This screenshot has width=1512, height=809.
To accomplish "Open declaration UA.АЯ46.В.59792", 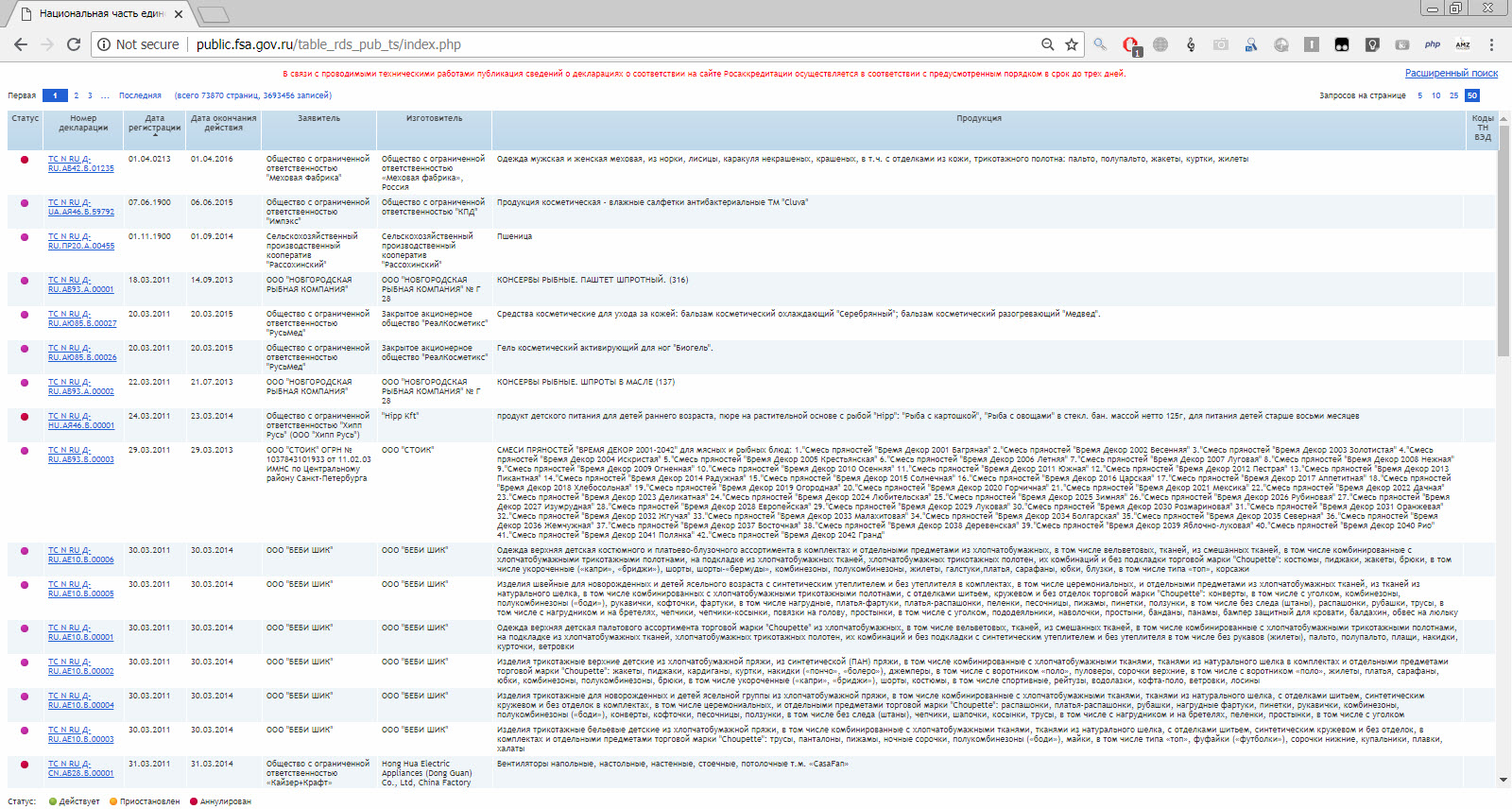I will (x=81, y=207).
